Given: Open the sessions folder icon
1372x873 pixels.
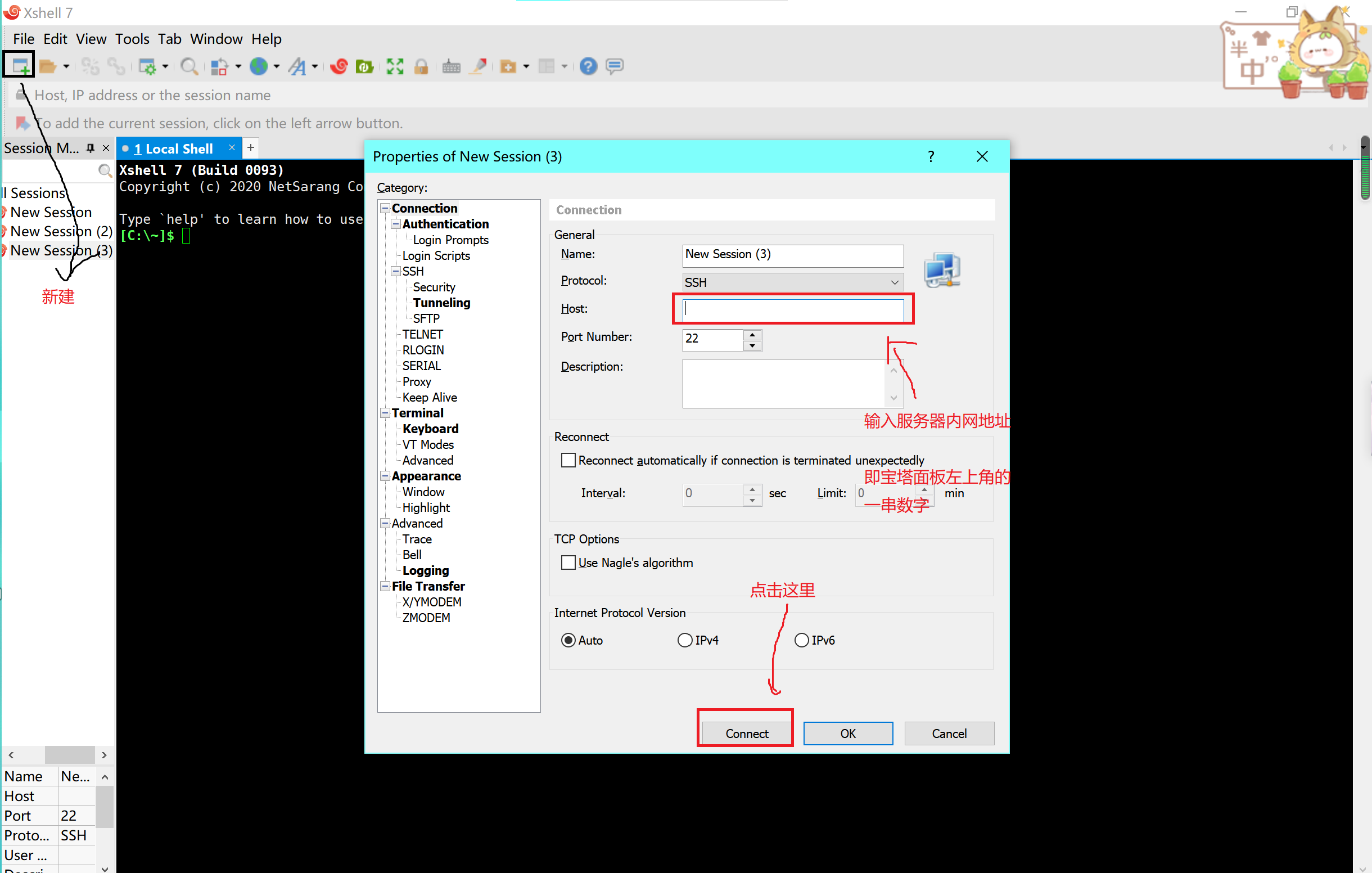Looking at the screenshot, I should click(x=48, y=67).
